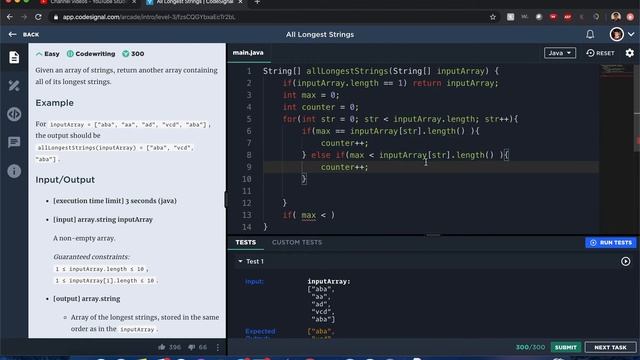Reload the browser page

(x=38, y=17)
